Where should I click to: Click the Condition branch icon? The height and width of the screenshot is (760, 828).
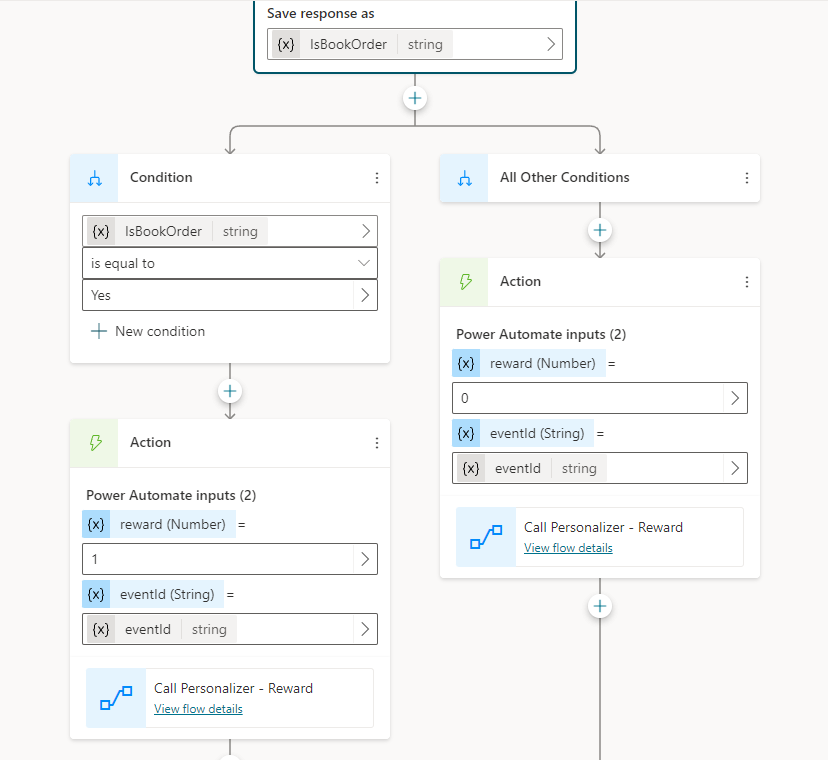[x=95, y=178]
